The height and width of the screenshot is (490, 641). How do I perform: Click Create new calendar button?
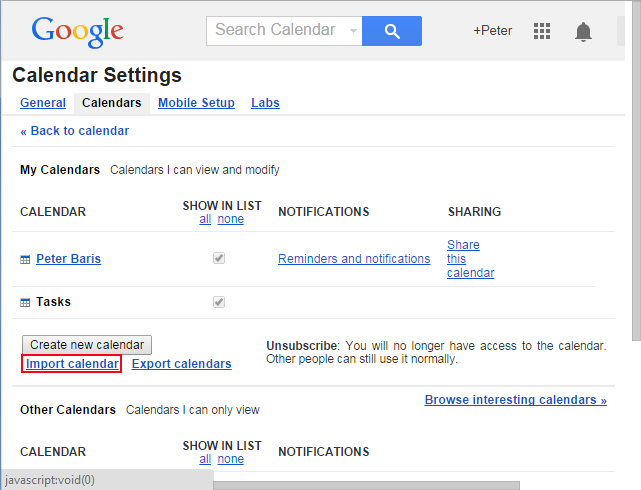[87, 345]
